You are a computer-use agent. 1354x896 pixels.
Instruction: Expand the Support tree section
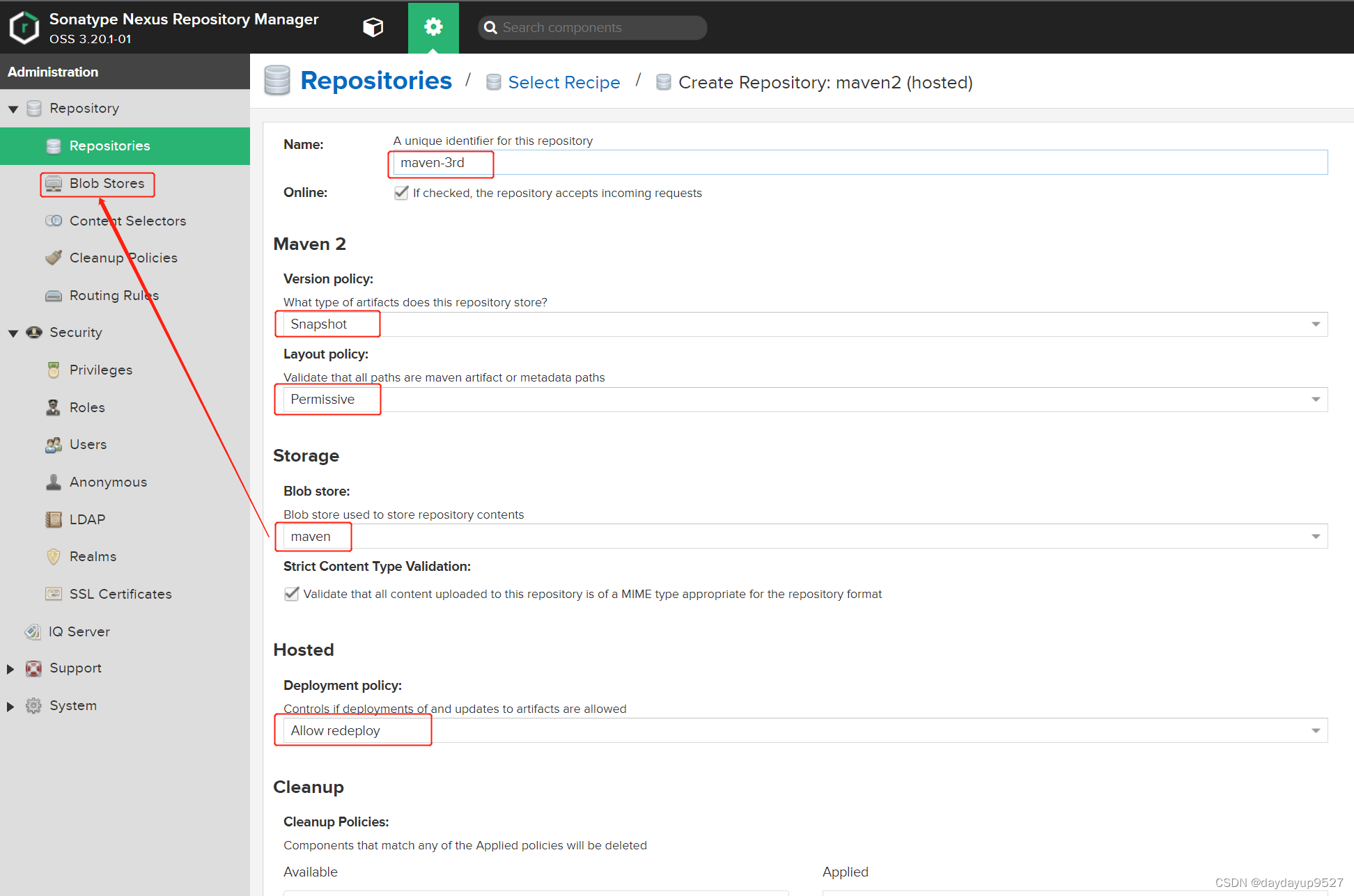(x=10, y=669)
